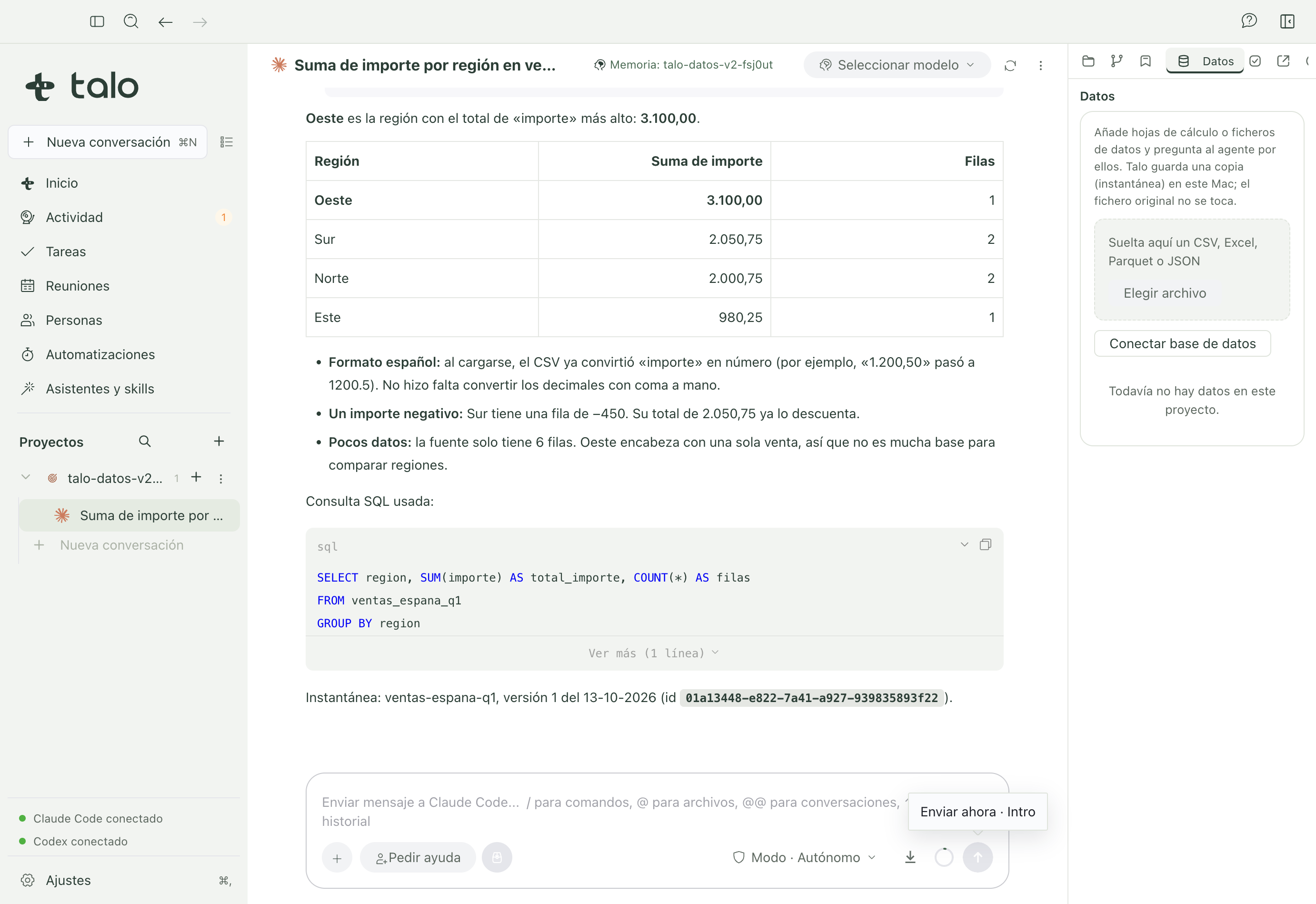Open the external link tab icon
The width and height of the screenshot is (1316, 904).
tap(1283, 61)
